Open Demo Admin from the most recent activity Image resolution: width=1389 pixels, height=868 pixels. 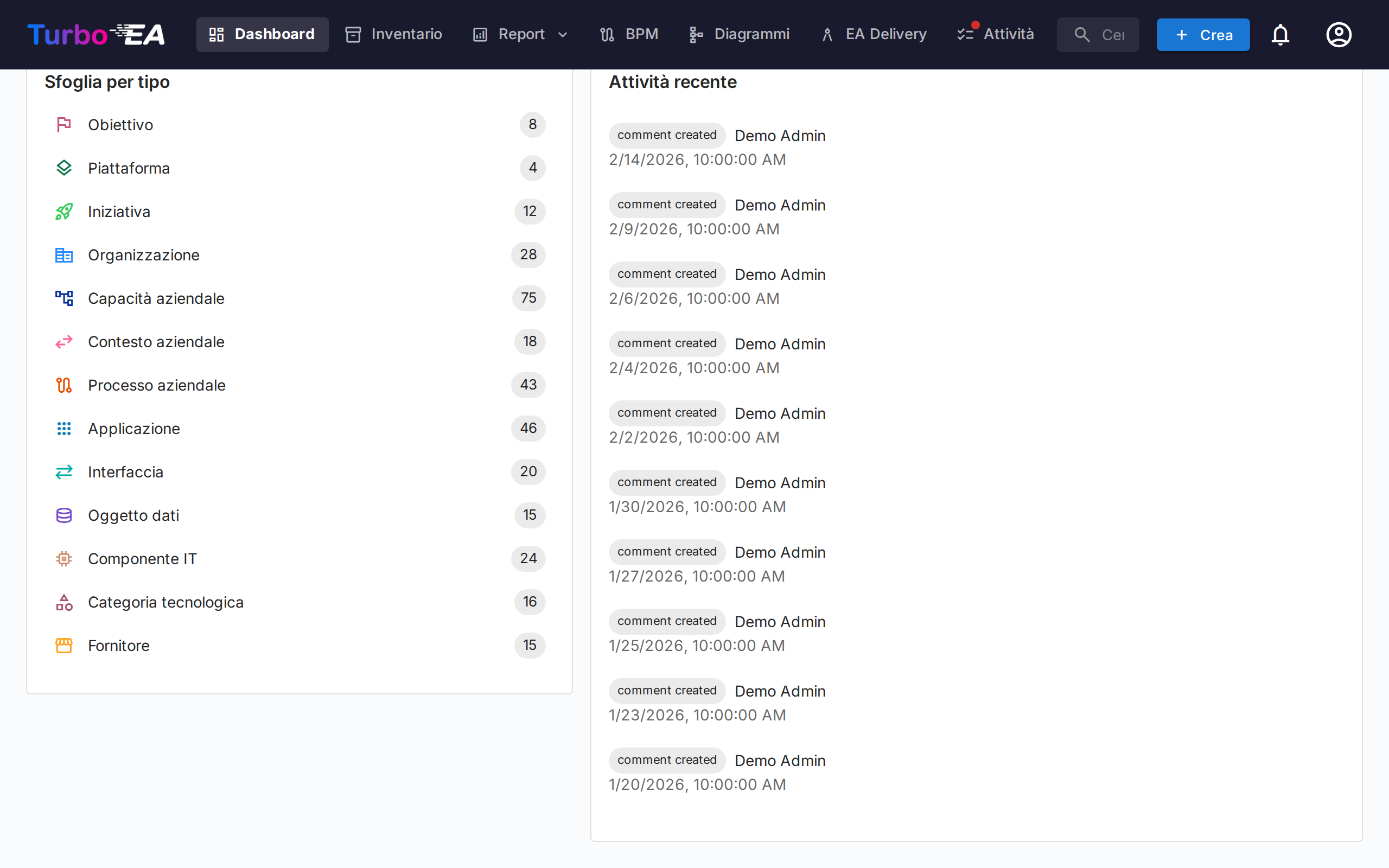pyautogui.click(x=780, y=136)
